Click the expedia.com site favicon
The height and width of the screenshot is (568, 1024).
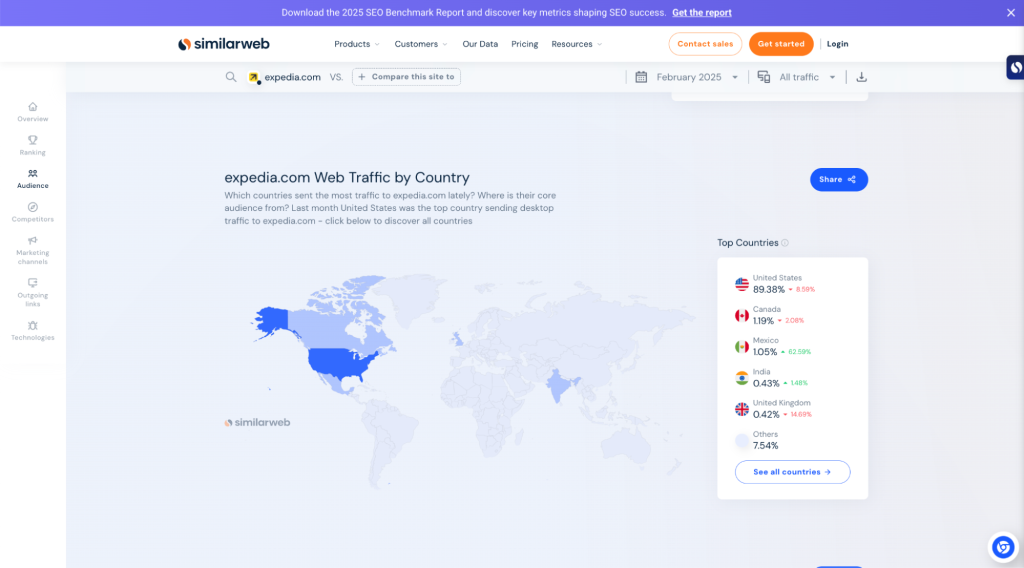coord(254,77)
